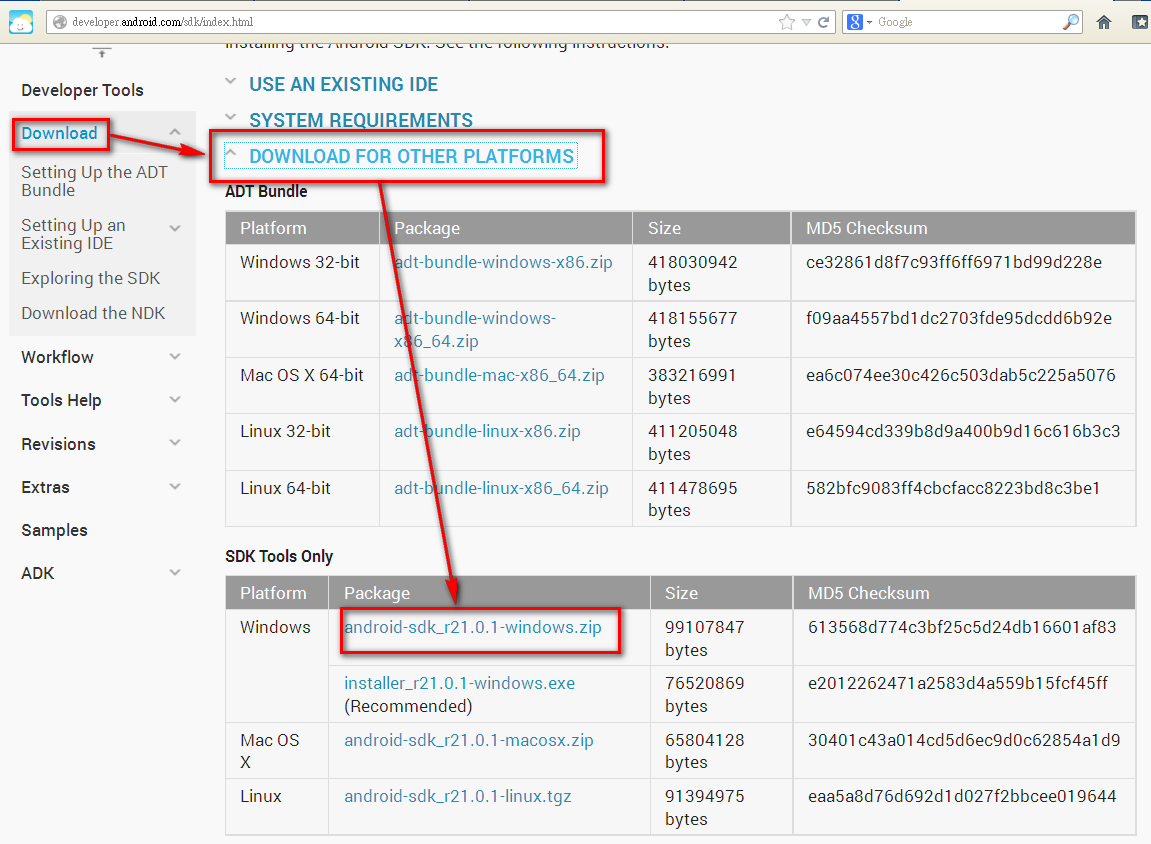This screenshot has width=1151, height=844.
Task: Download adt-bundle-mac-x86_64.zip
Action: 499,375
